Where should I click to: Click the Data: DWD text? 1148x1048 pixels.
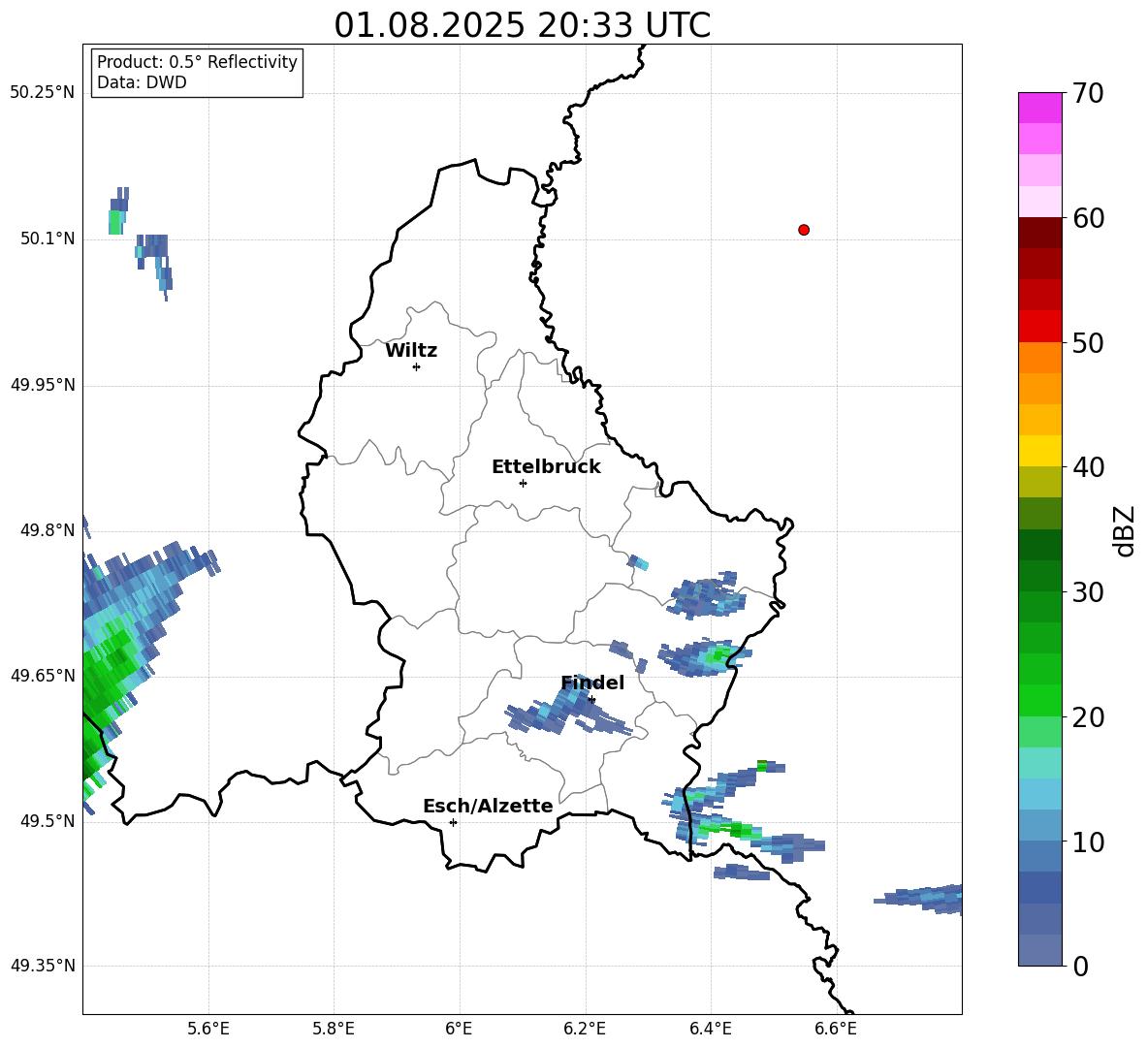pos(142,82)
